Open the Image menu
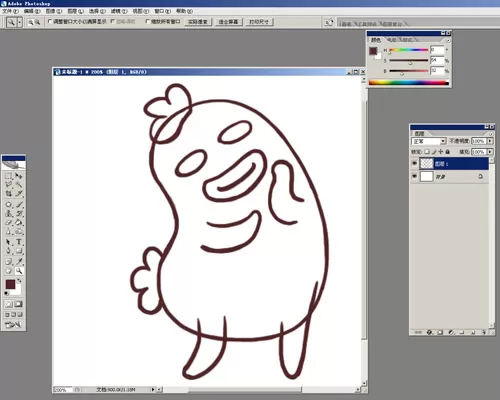This screenshot has height=400, width=500. point(53,11)
